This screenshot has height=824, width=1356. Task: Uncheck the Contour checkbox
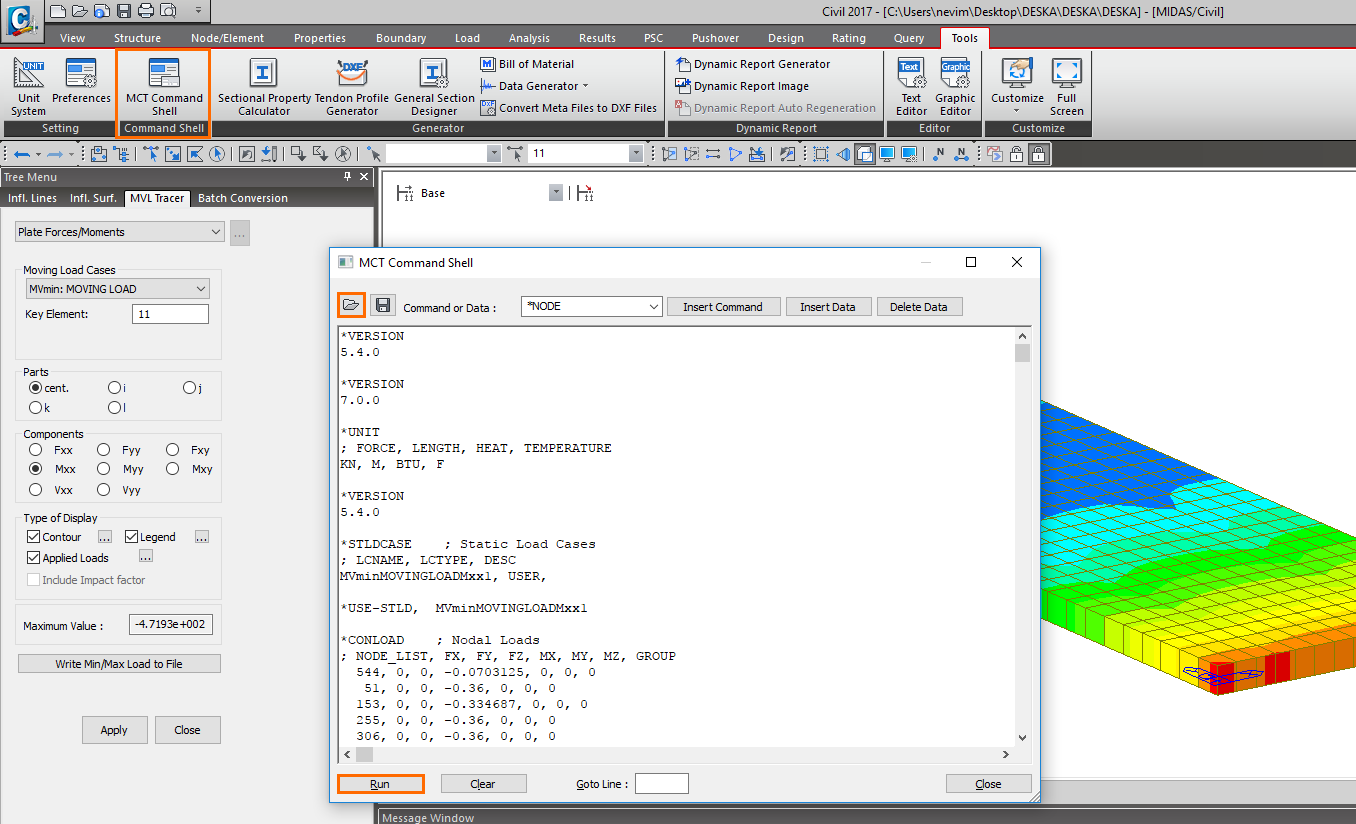[x=34, y=537]
